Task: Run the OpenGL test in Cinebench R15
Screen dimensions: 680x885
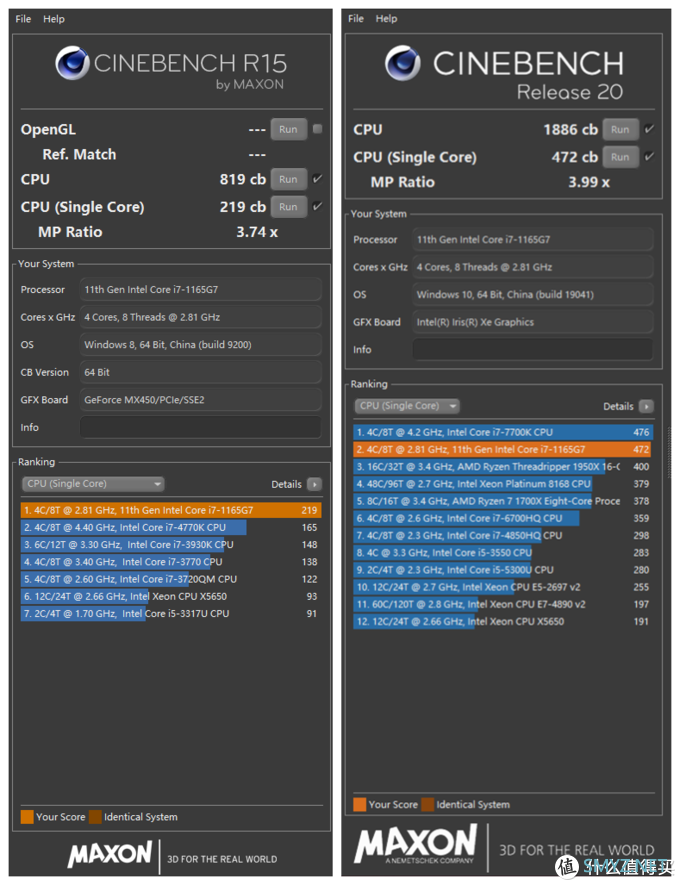Action: click(288, 129)
